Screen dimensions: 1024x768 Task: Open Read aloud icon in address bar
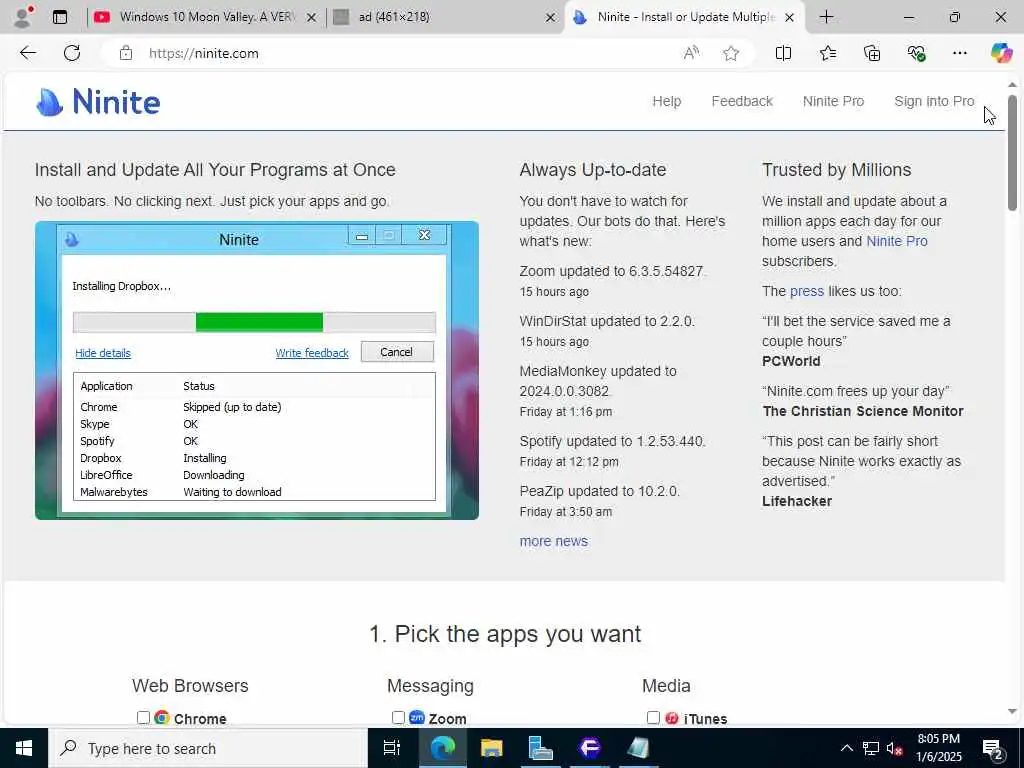pyautogui.click(x=691, y=53)
